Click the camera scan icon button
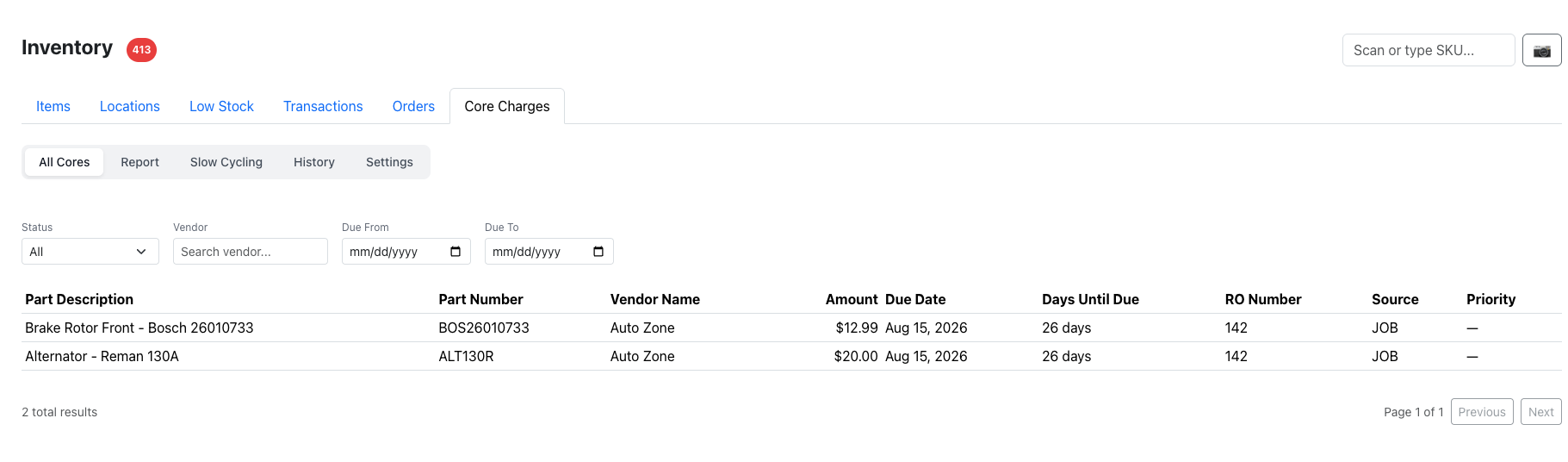The height and width of the screenshot is (462, 1568). pos(1541,50)
